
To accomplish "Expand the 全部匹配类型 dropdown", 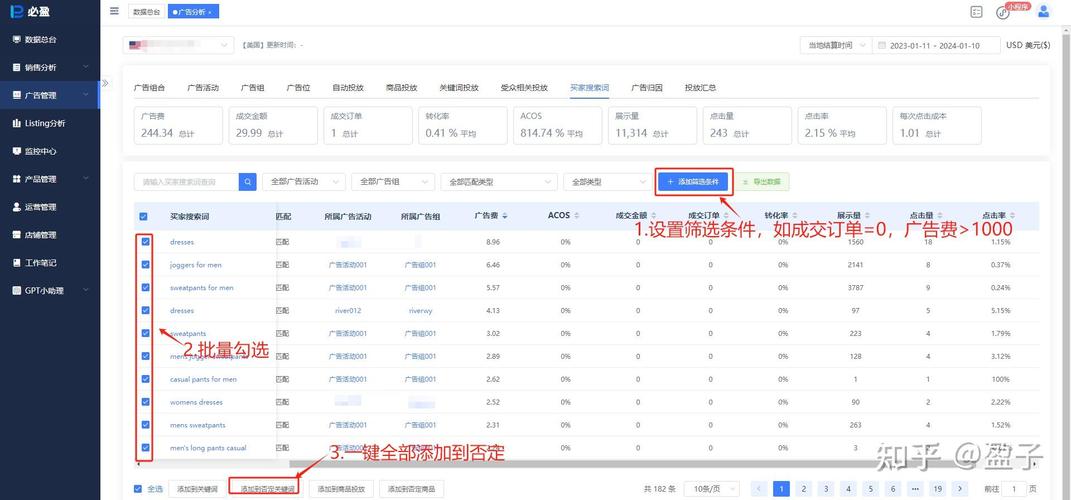I will 498,182.
